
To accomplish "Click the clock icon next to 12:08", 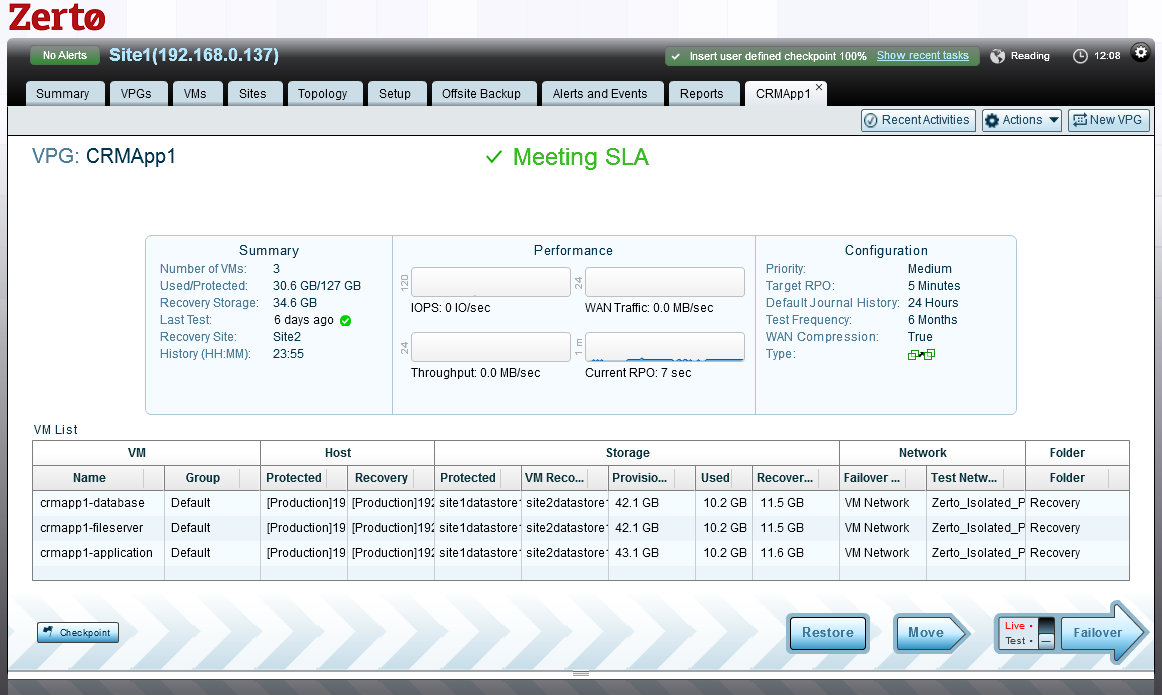I will 1080,56.
